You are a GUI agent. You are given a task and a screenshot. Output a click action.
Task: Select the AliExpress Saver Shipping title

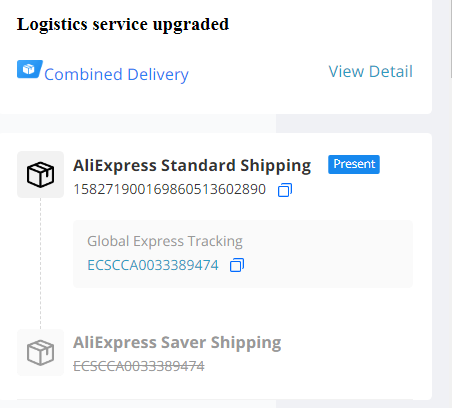(x=177, y=343)
